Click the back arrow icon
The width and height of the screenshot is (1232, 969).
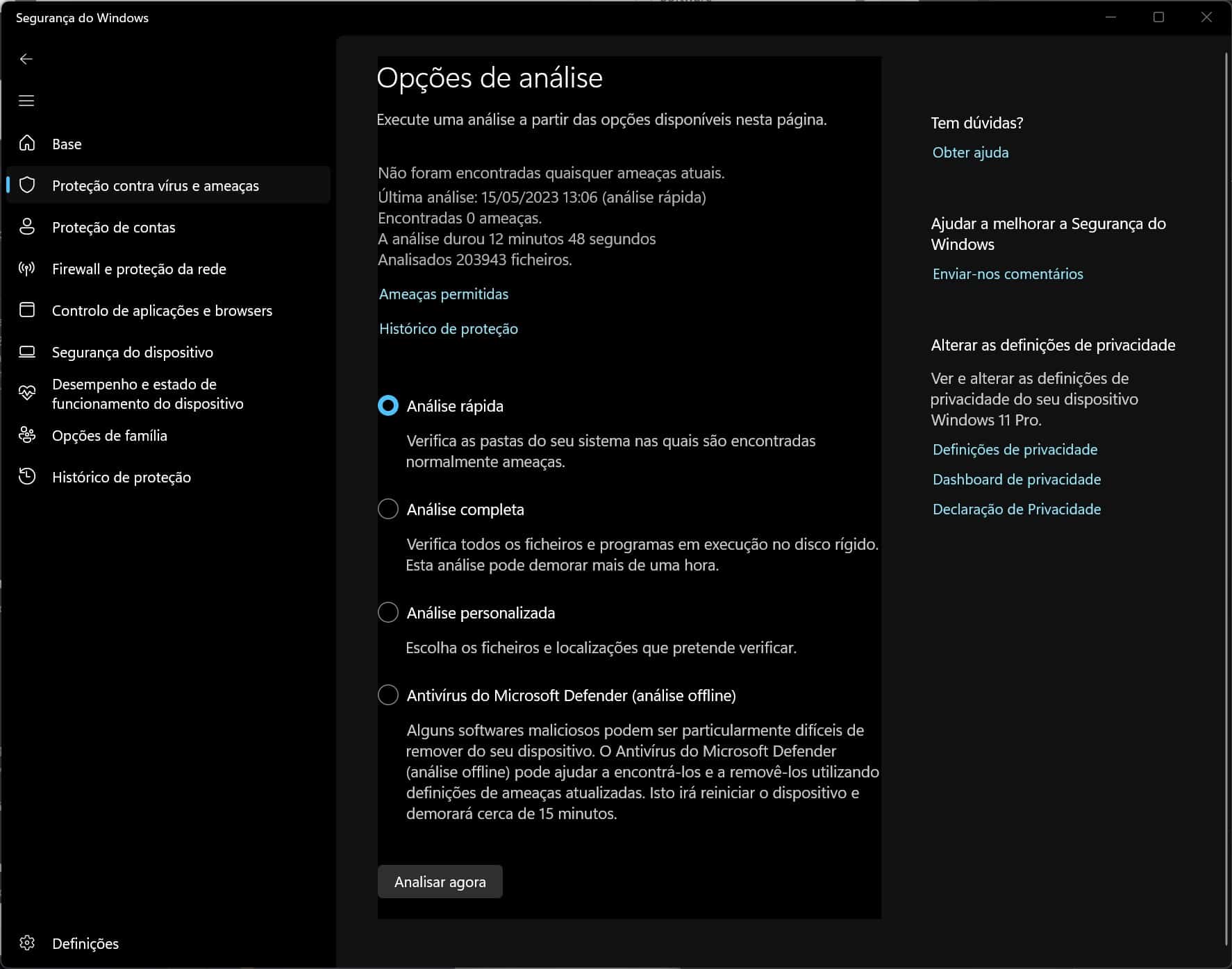(x=26, y=59)
